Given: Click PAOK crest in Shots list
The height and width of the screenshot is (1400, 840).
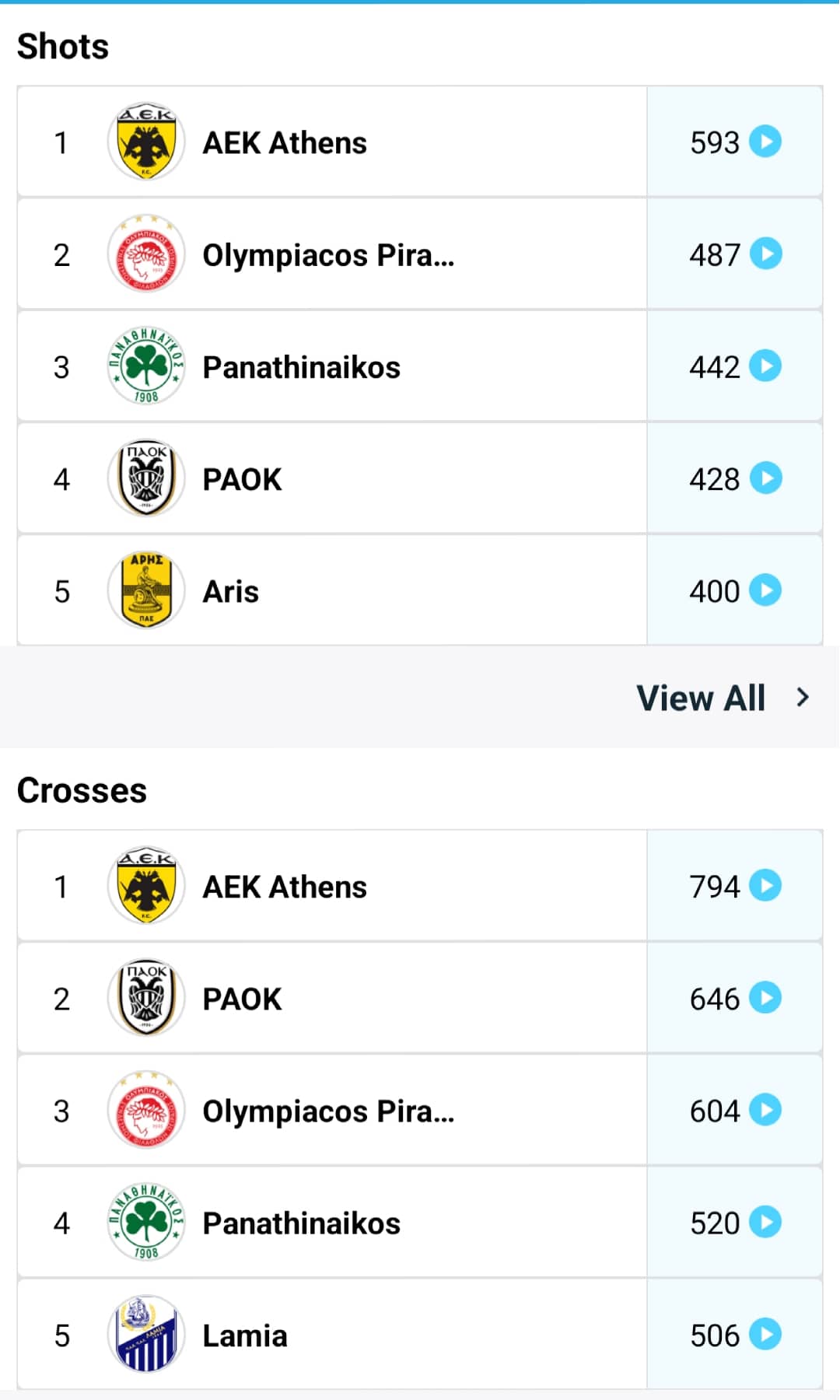Looking at the screenshot, I should [146, 478].
